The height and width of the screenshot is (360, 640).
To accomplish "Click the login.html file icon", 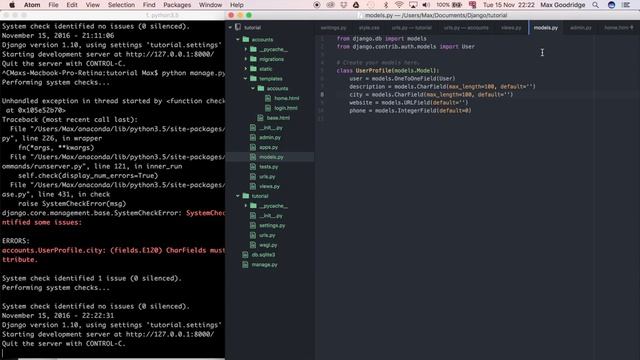I will click(268, 108).
